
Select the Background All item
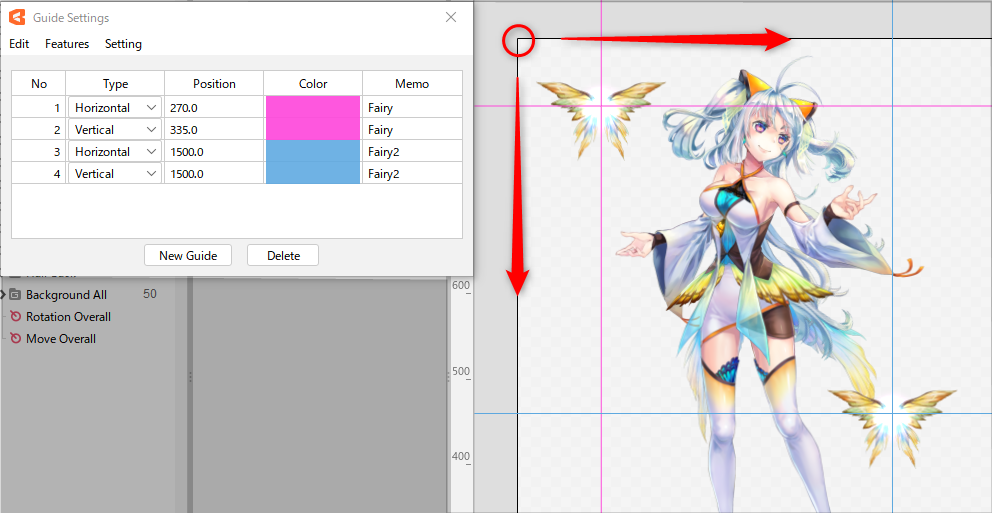click(x=66, y=295)
